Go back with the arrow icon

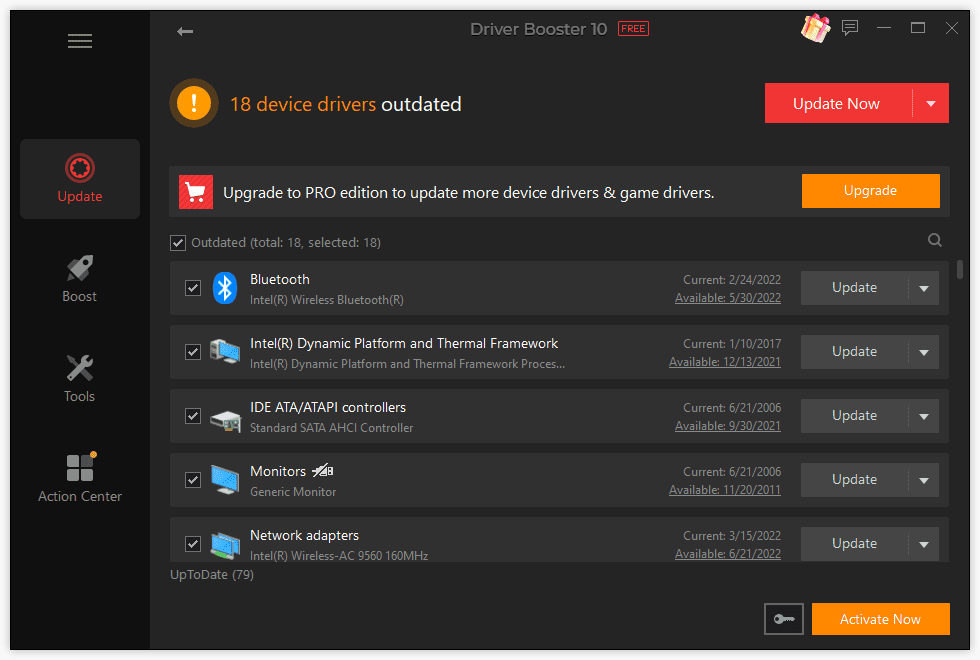click(185, 31)
